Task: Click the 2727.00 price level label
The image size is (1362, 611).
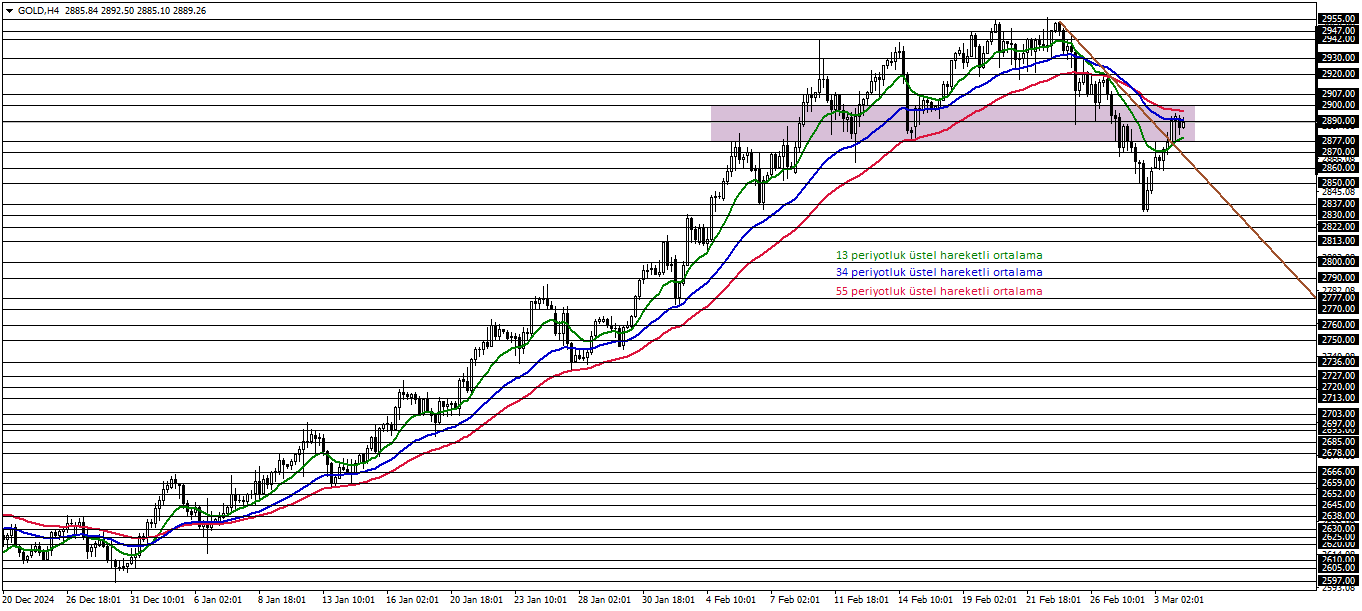Action: (x=1338, y=376)
